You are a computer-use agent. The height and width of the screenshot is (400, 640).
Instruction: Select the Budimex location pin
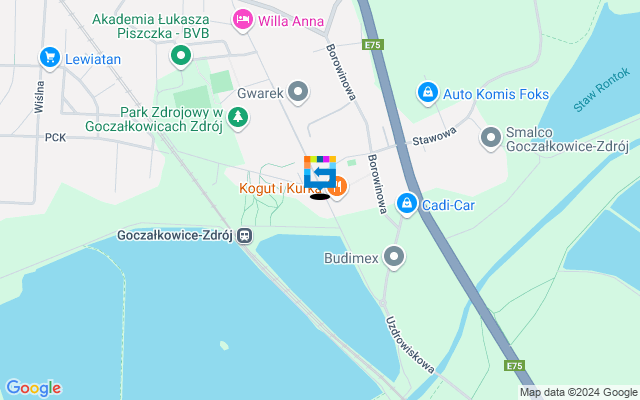394,258
